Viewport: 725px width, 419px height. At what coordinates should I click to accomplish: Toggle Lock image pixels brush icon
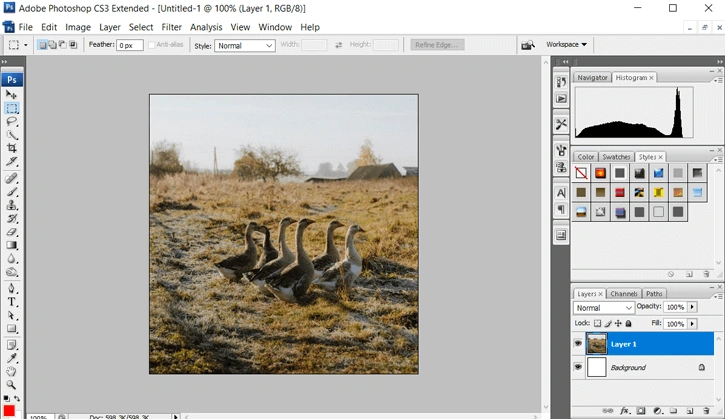click(608, 323)
